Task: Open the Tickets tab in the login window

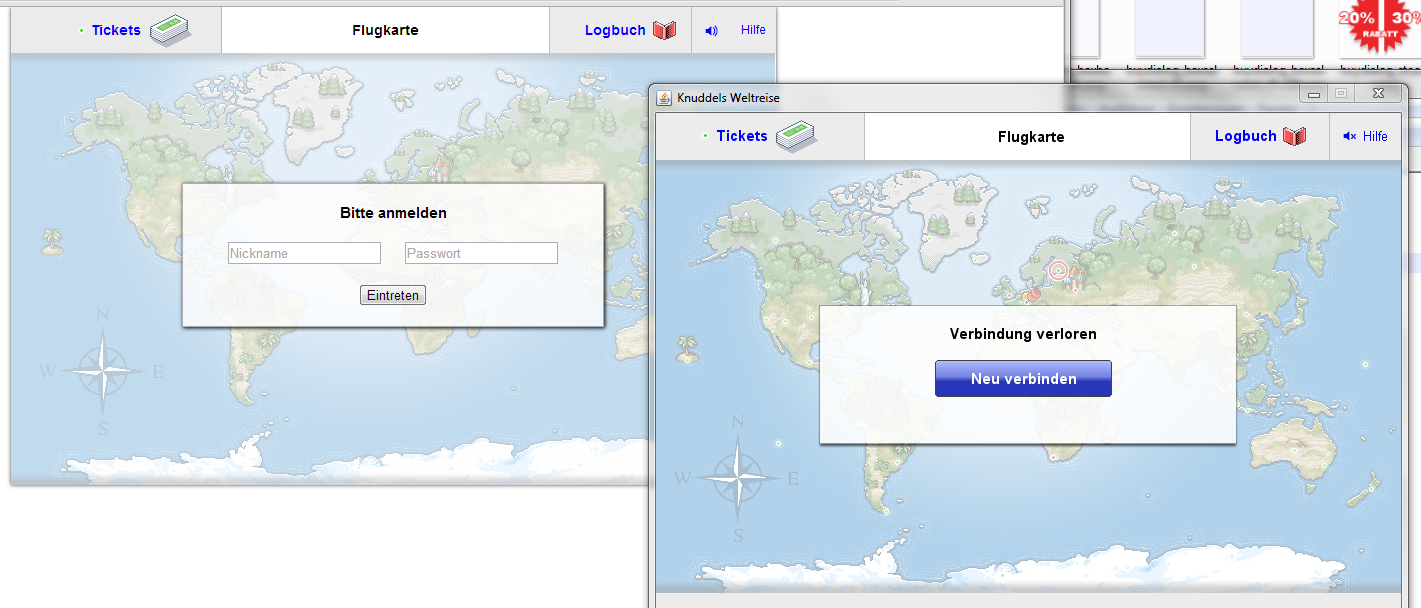Action: pos(116,30)
